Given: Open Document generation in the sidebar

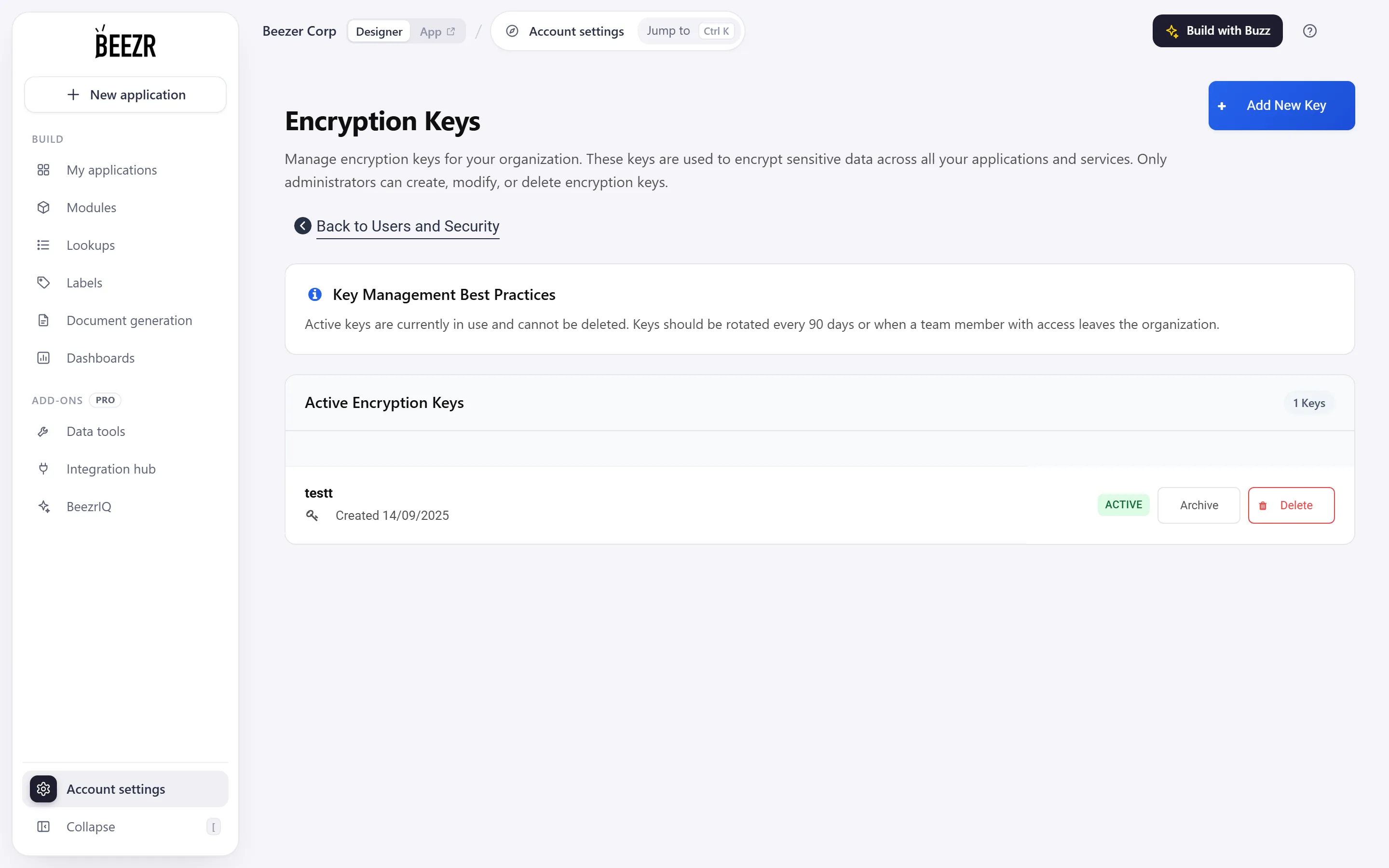Looking at the screenshot, I should click(125, 320).
